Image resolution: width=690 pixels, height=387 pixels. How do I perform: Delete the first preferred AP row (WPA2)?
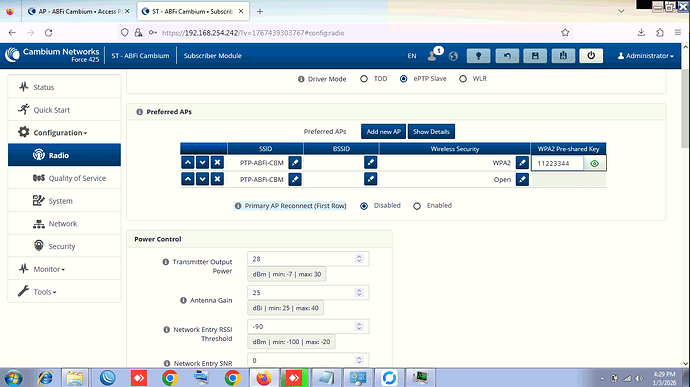tap(217, 162)
